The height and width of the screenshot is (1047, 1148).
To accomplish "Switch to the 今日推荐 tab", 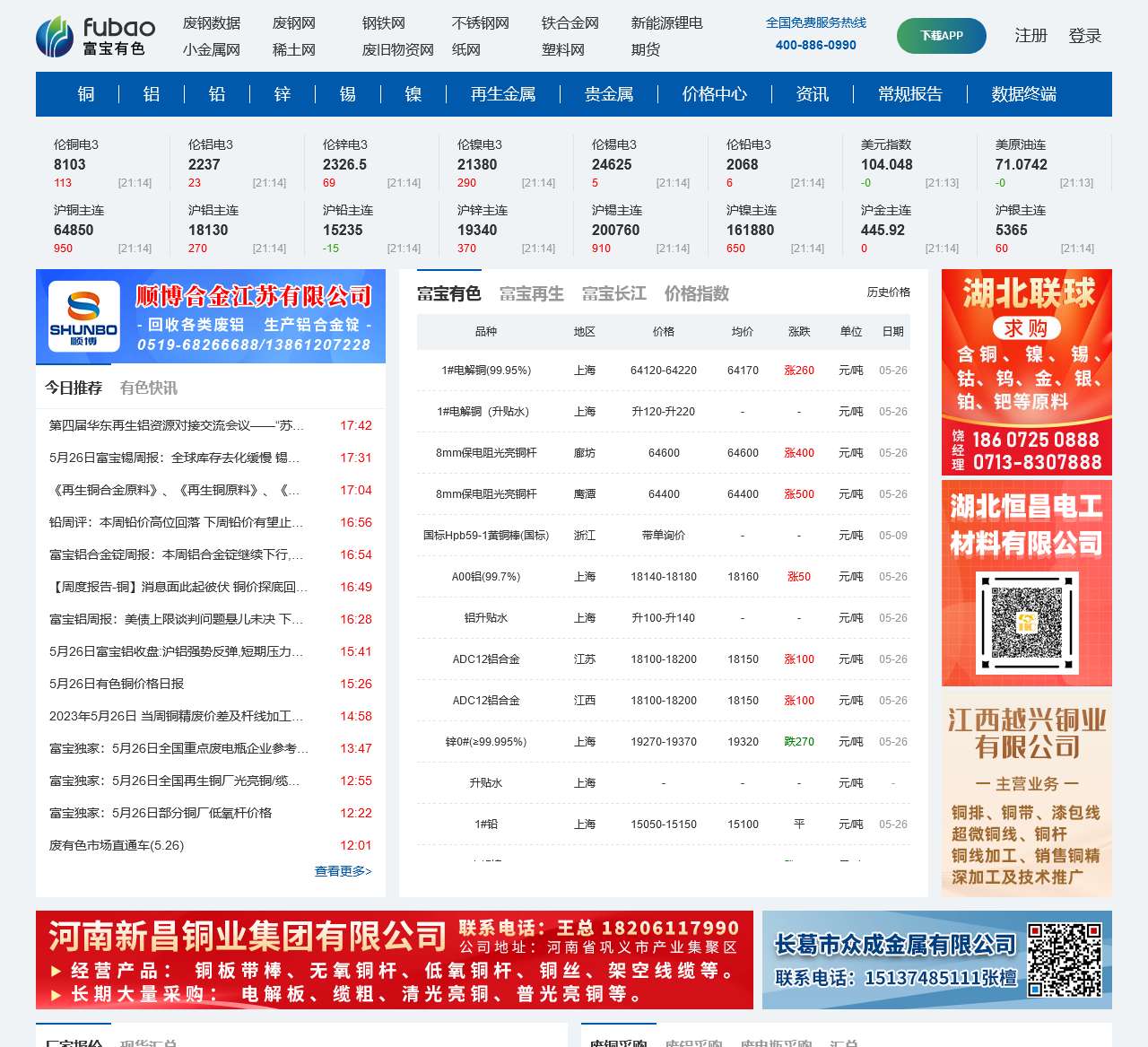I will tap(74, 388).
